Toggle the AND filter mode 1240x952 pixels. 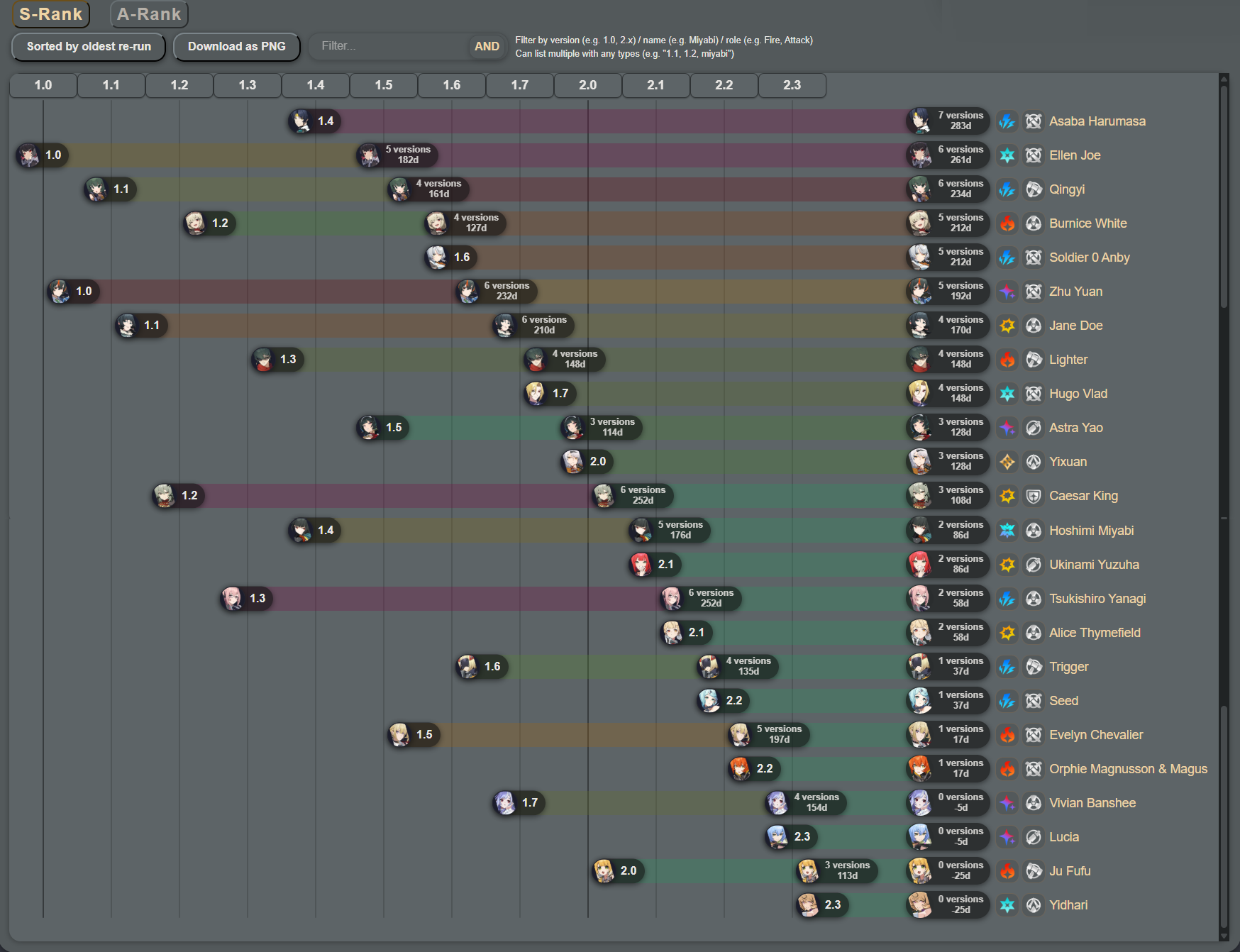tap(487, 47)
